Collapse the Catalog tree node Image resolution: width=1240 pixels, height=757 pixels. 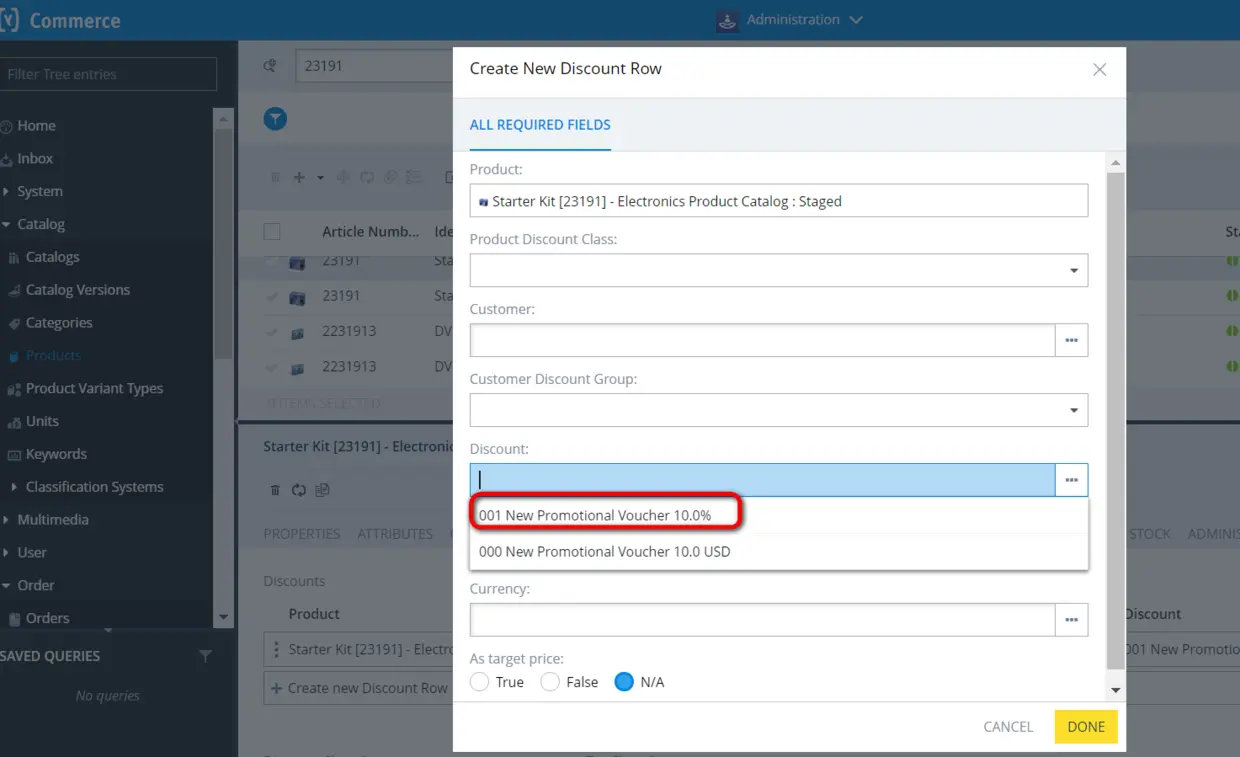[x=7, y=225]
